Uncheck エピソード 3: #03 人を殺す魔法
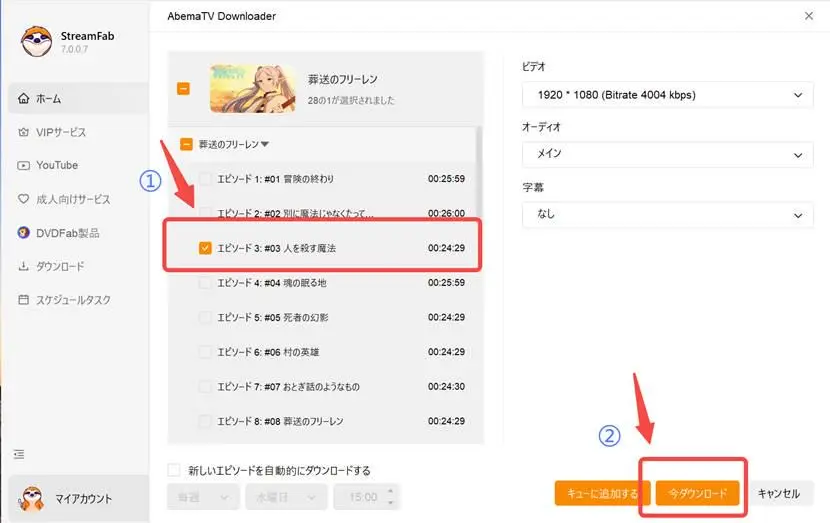The height and width of the screenshot is (523, 830). point(205,248)
